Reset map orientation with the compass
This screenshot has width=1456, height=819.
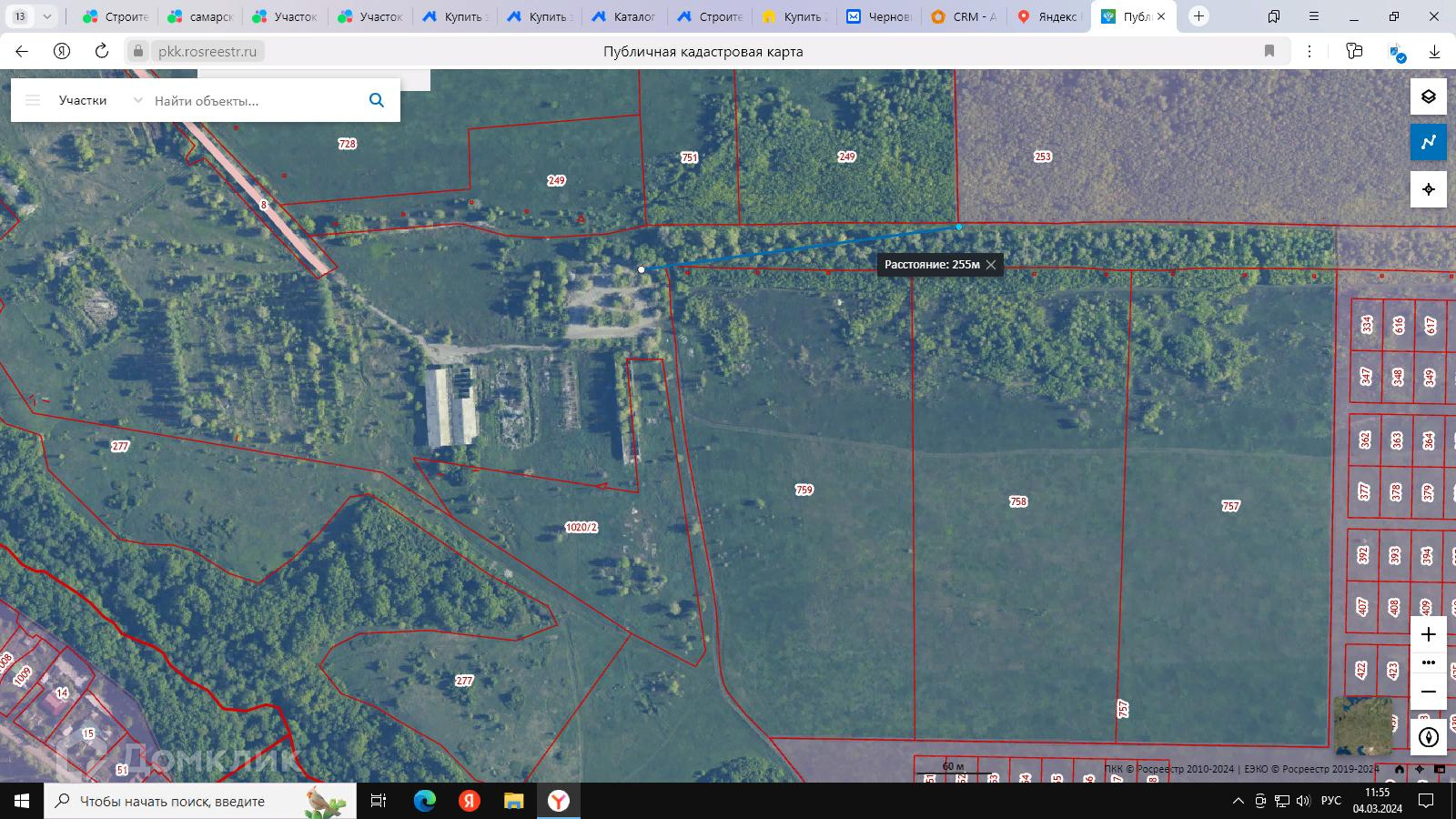pos(1429,737)
